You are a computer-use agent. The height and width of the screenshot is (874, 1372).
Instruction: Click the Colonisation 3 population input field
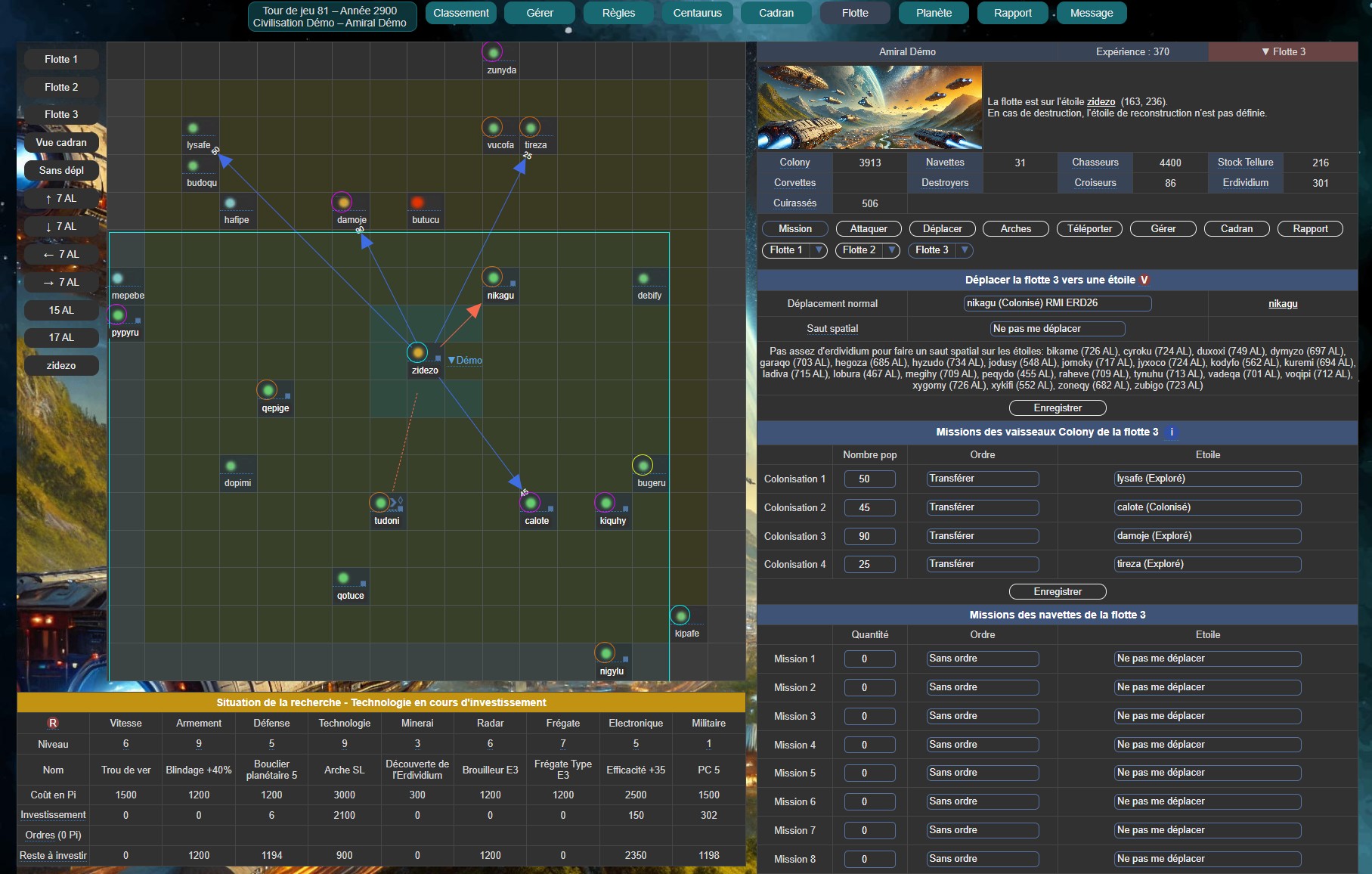pyautogui.click(x=869, y=536)
